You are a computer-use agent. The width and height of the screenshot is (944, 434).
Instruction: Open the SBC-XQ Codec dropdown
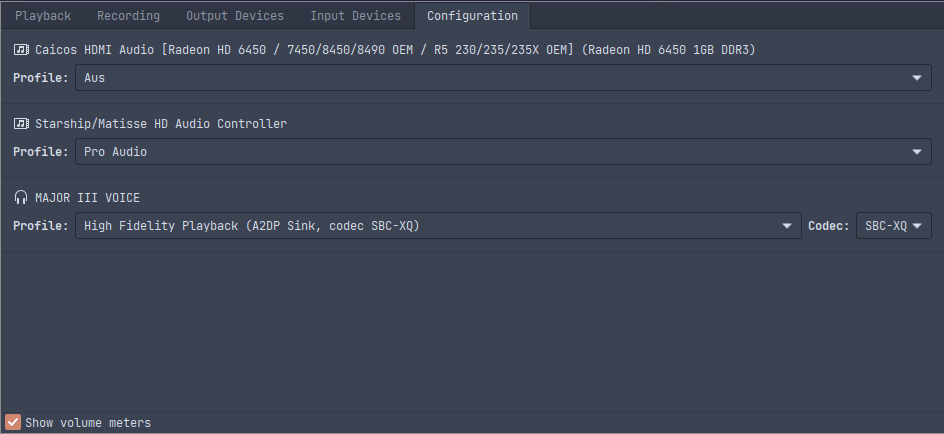click(893, 226)
